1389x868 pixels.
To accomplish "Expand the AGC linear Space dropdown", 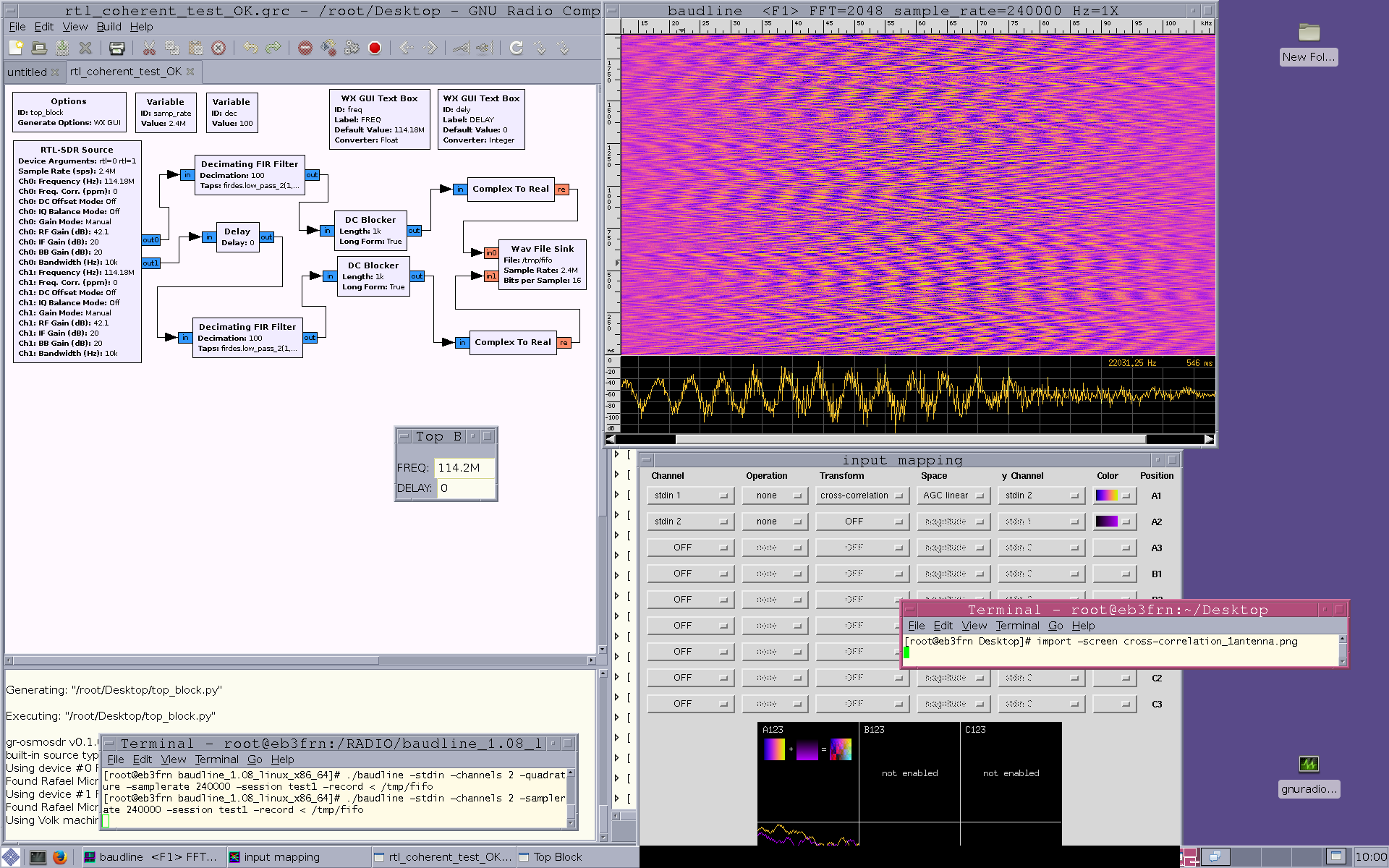I will pyautogui.click(x=953, y=495).
